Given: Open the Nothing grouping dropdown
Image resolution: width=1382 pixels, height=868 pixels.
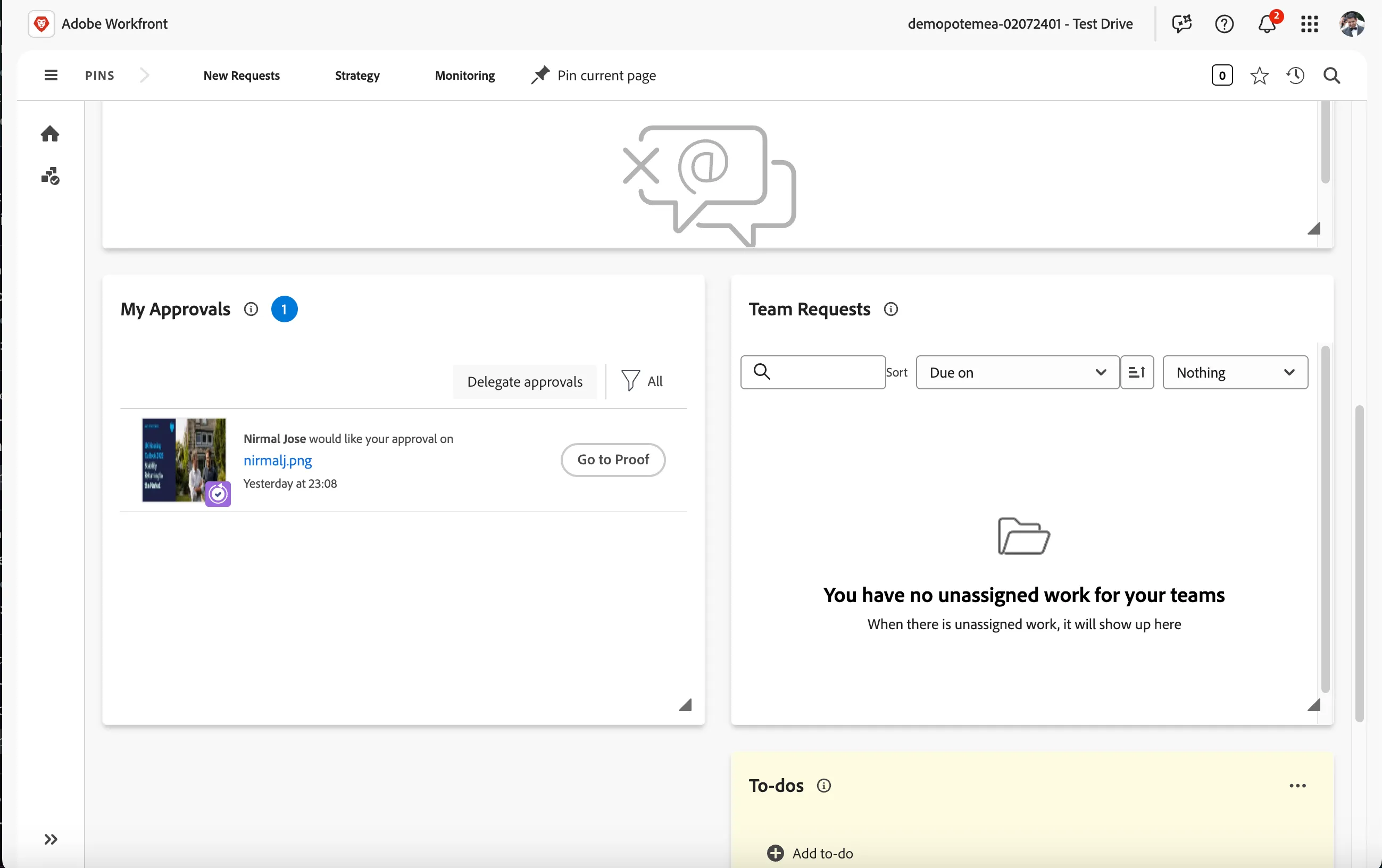Looking at the screenshot, I should click(1235, 372).
